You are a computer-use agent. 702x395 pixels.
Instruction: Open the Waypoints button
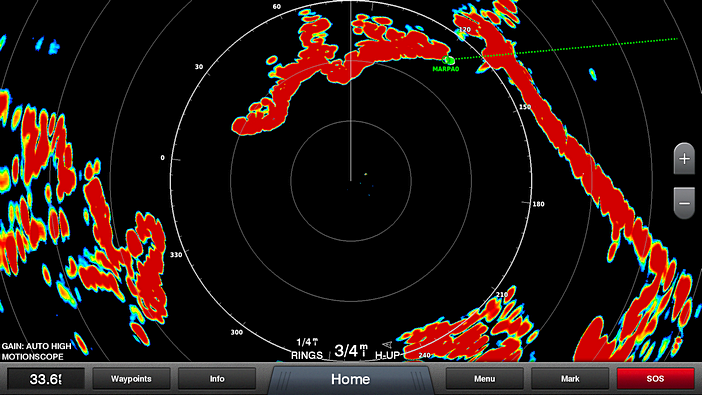click(131, 379)
